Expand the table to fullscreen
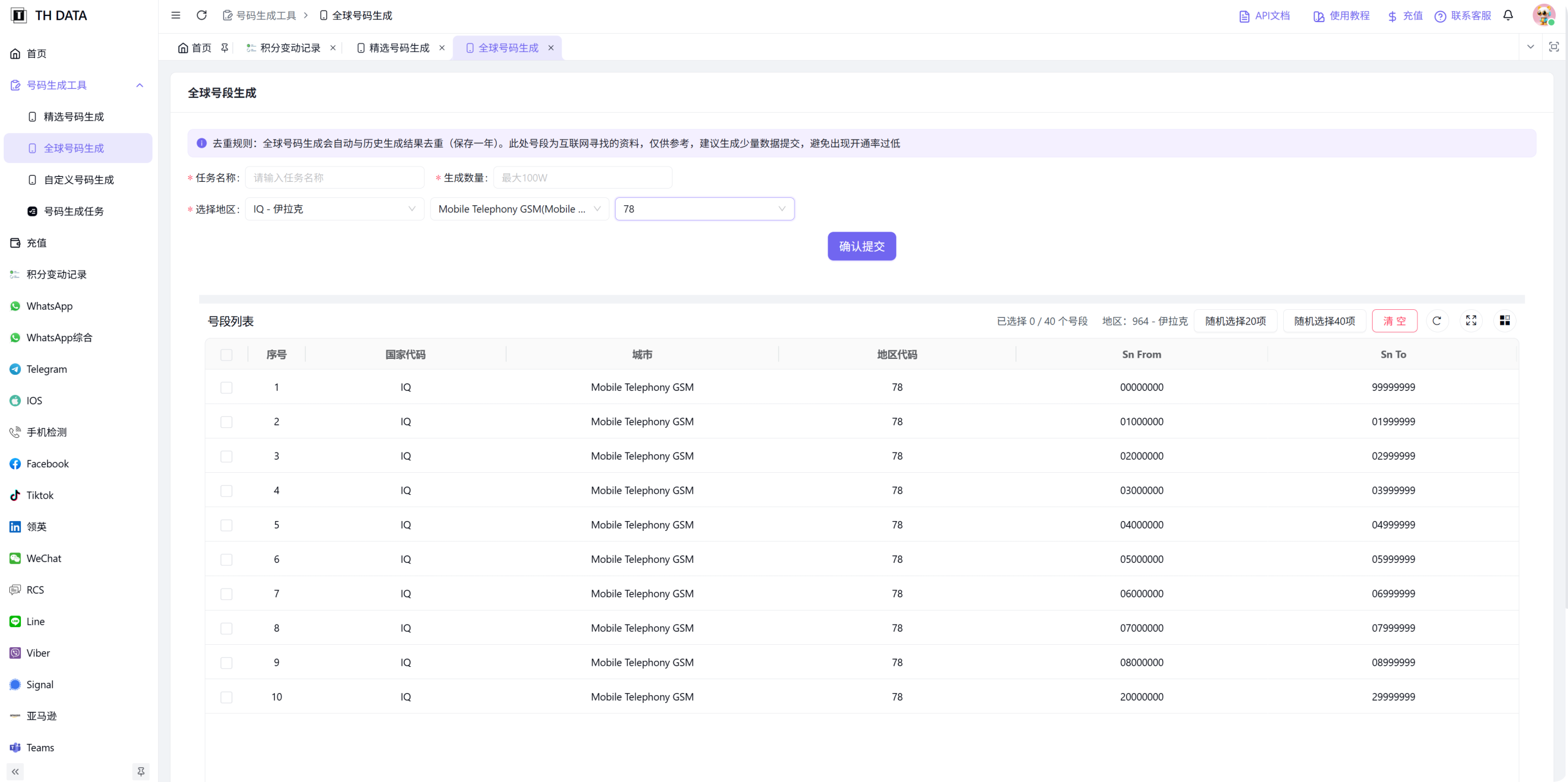The height and width of the screenshot is (782, 1568). tap(1471, 321)
